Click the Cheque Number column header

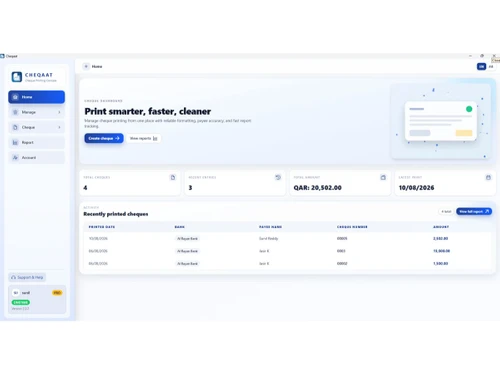coord(352,227)
